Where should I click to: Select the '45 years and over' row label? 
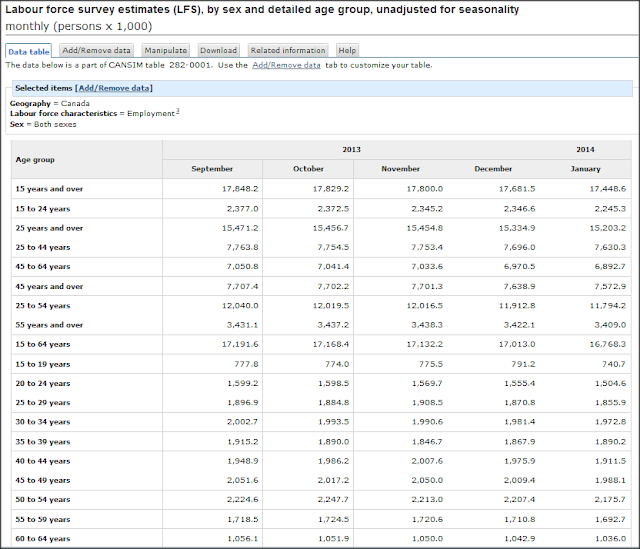click(x=49, y=287)
